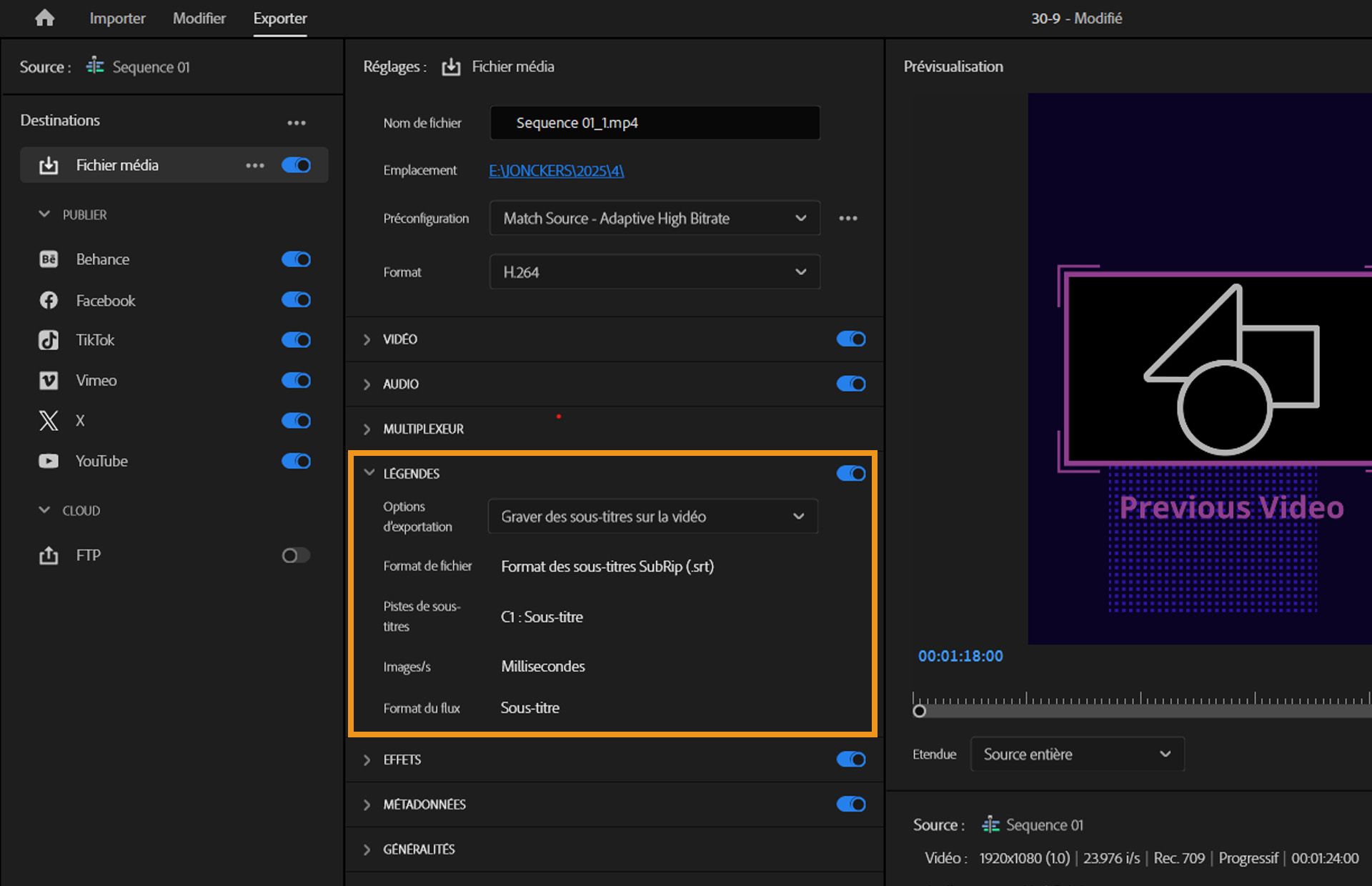Click the Fichier média download icon
Viewport: 1372px width, 886px height.
pyautogui.click(x=47, y=165)
